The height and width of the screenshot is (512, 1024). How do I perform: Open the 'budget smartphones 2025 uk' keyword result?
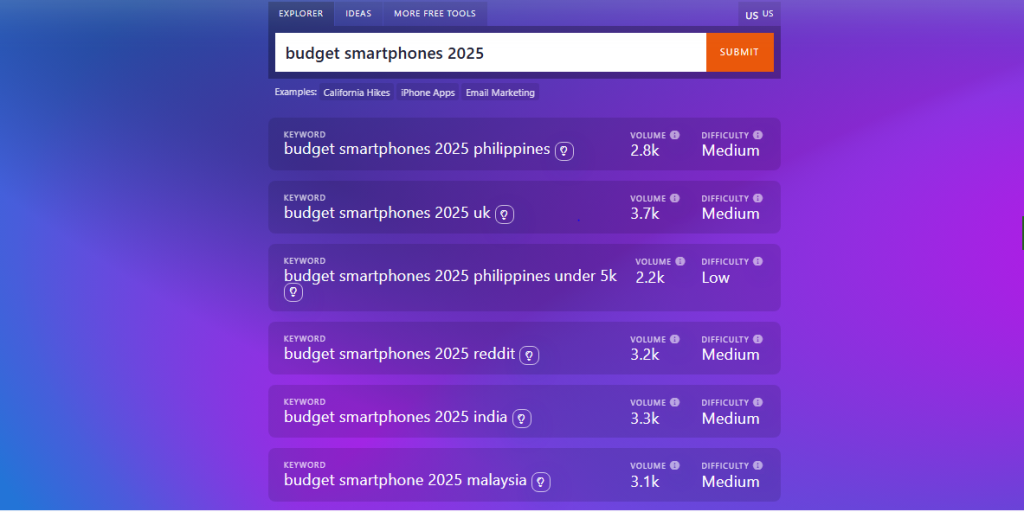tap(387, 213)
